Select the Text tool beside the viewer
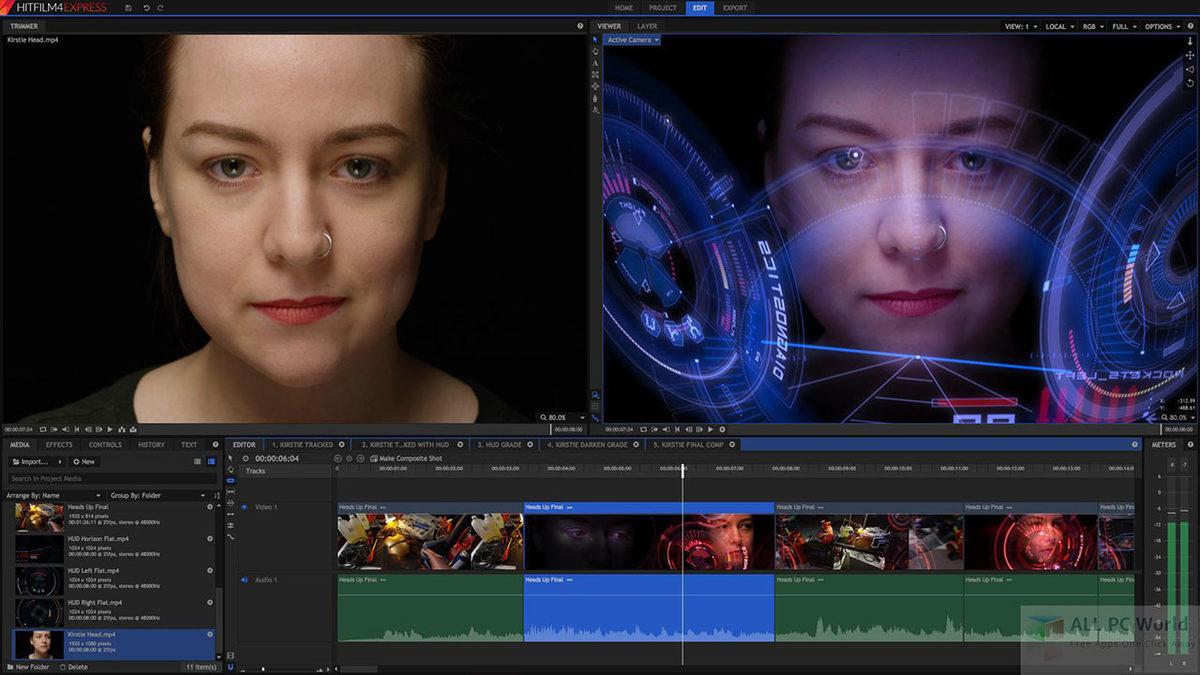 tap(596, 63)
